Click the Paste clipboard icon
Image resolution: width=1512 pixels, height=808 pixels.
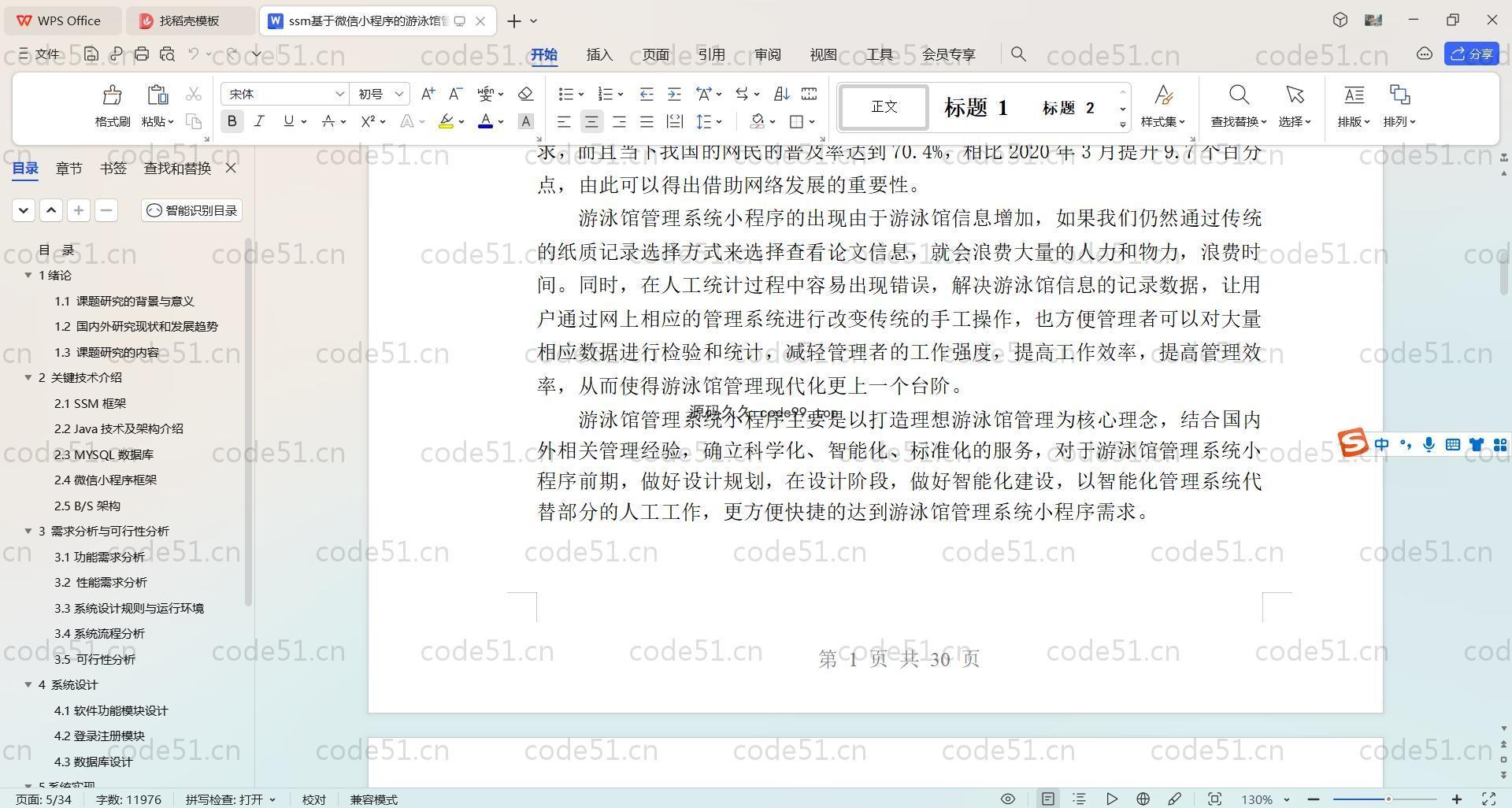(157, 95)
